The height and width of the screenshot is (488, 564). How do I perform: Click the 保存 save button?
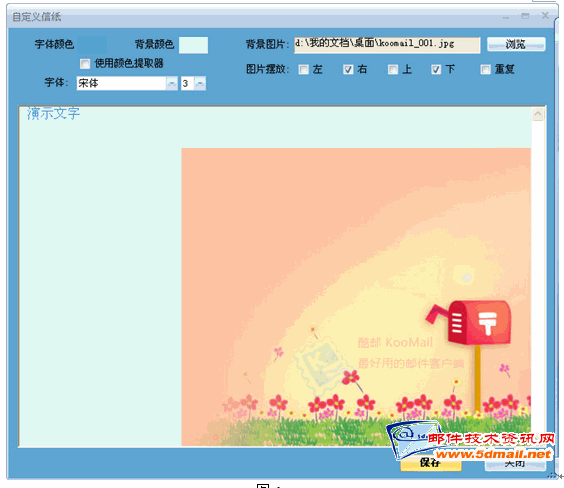pos(431,463)
